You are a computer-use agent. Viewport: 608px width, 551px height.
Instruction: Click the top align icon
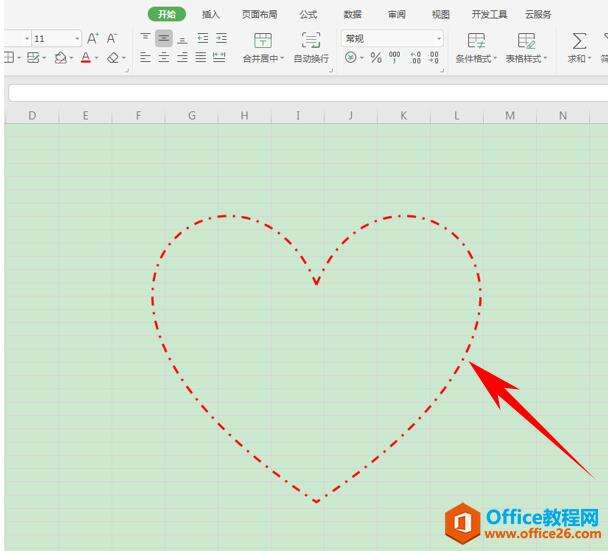coord(145,38)
